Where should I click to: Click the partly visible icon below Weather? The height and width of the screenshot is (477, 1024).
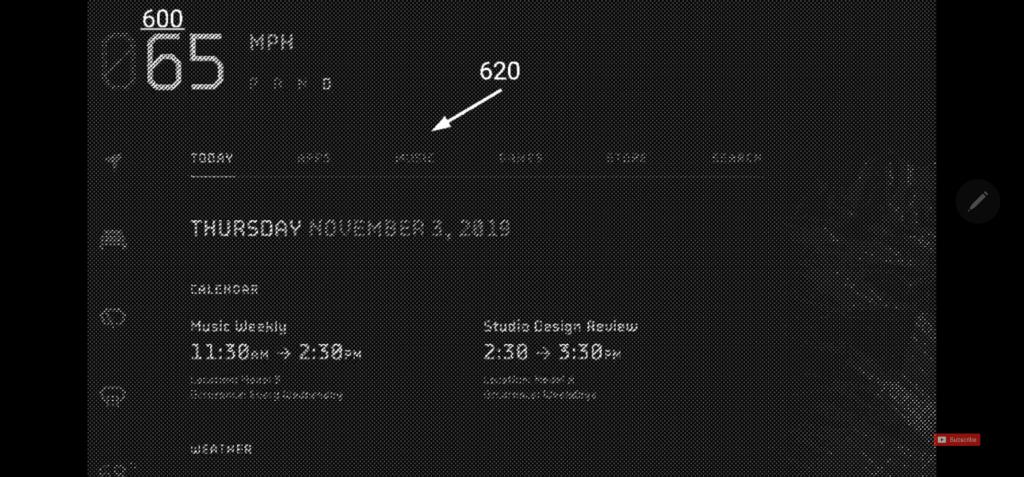114,469
